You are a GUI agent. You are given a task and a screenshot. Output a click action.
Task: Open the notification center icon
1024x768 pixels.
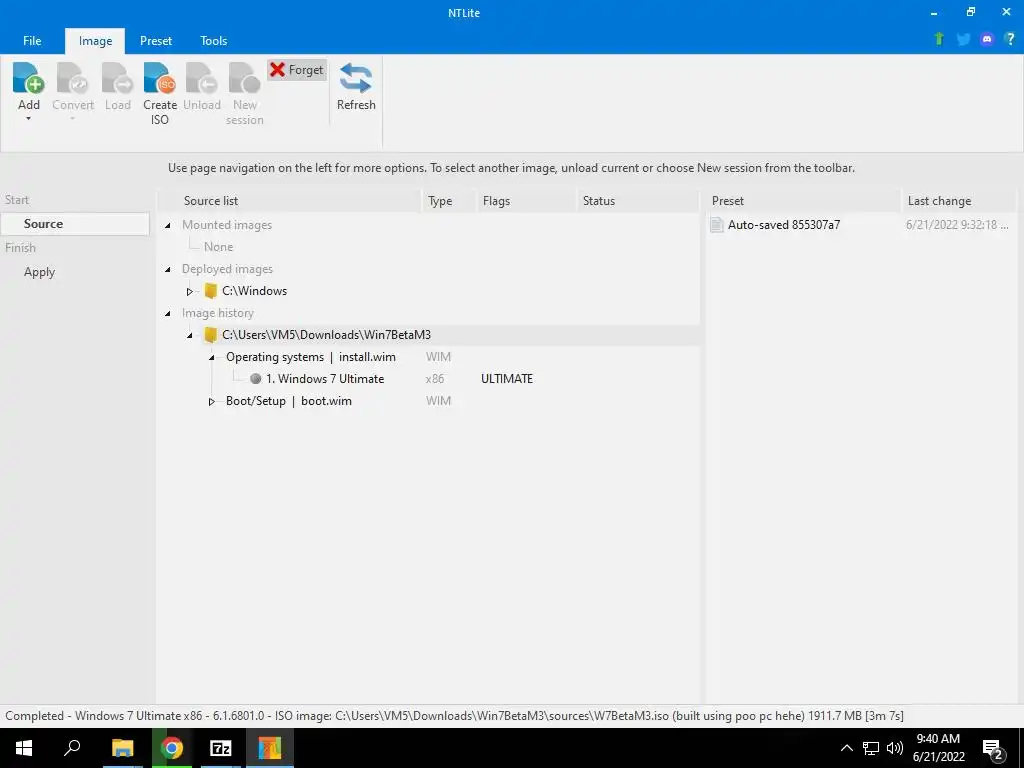pyautogui.click(x=993, y=750)
